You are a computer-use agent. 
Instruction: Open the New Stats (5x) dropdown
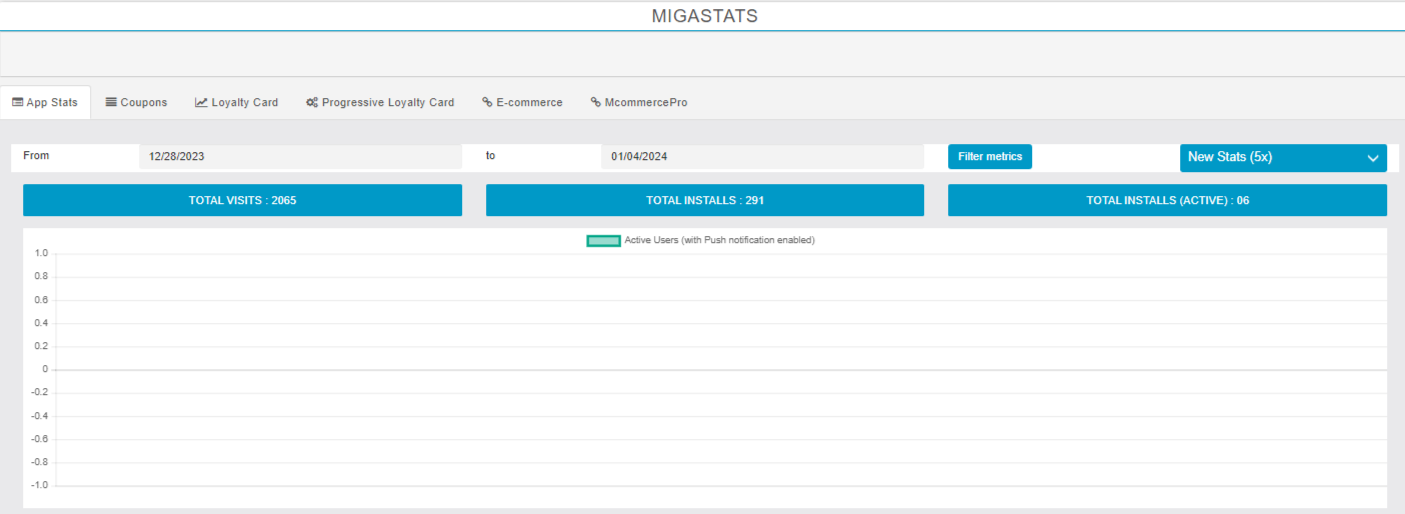click(1282, 157)
